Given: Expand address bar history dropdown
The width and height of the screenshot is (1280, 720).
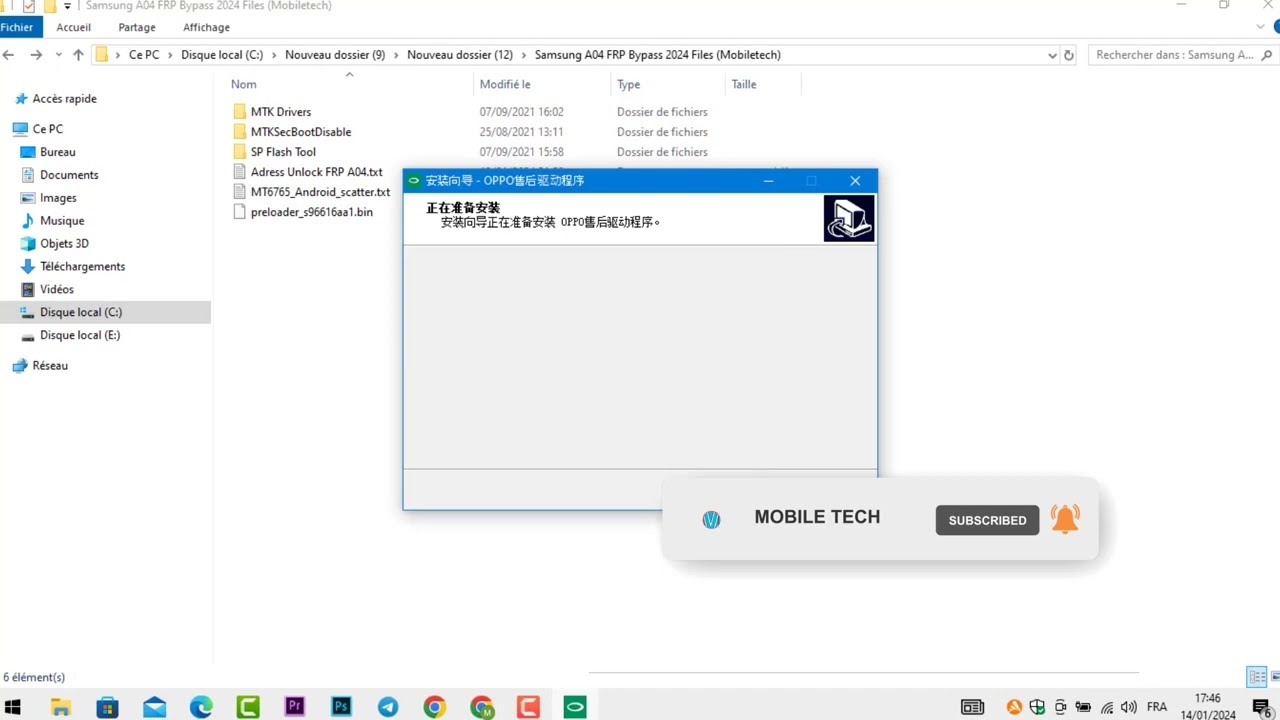Looking at the screenshot, I should click(1052, 55).
